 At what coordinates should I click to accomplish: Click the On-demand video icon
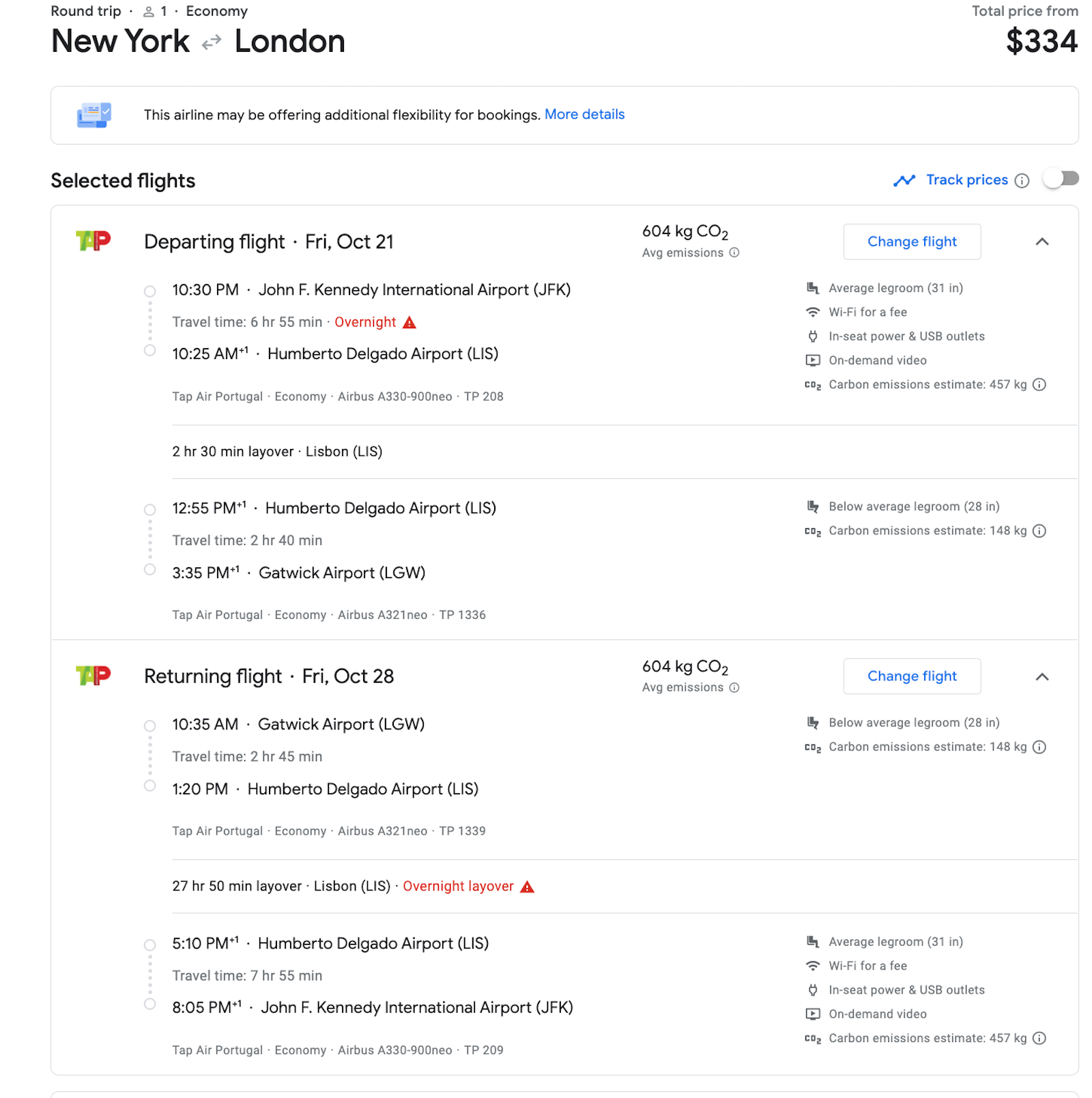813,360
